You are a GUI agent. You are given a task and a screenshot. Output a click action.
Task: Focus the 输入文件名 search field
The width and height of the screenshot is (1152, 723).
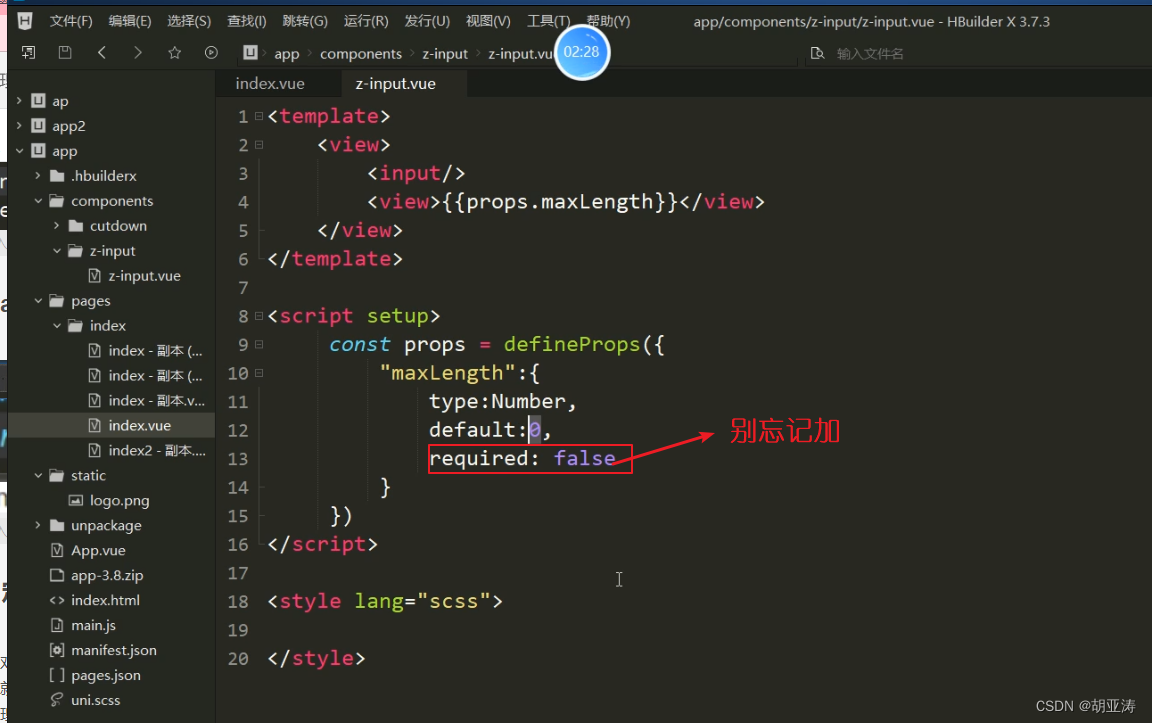pyautogui.click(x=981, y=54)
